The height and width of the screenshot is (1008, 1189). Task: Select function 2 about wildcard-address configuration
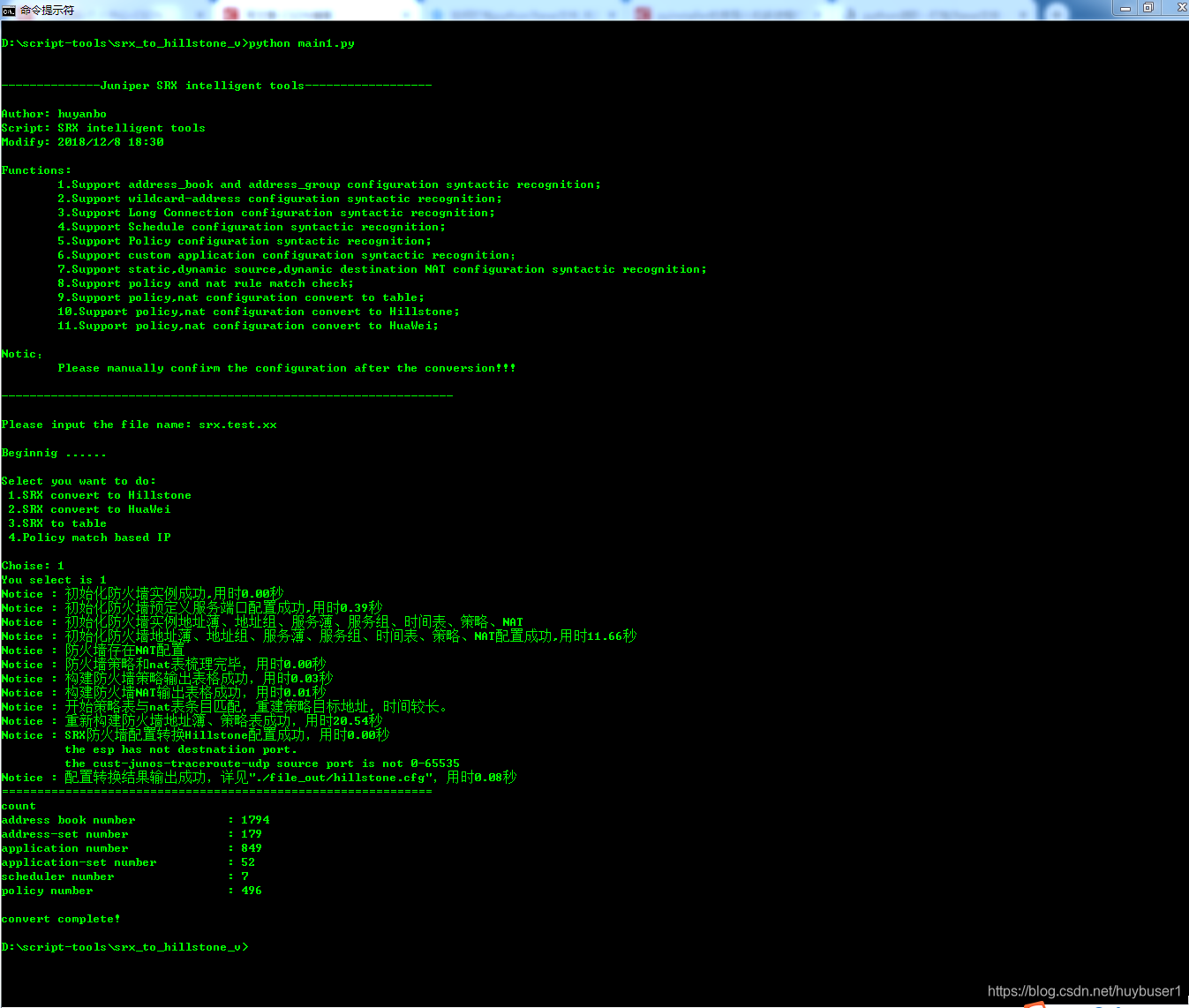(x=280, y=199)
